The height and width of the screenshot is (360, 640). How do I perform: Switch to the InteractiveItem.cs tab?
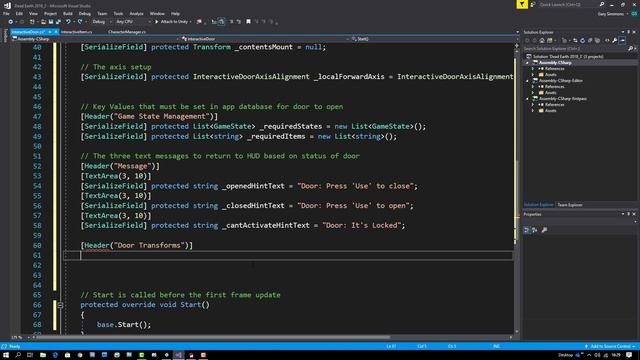[x=76, y=32]
